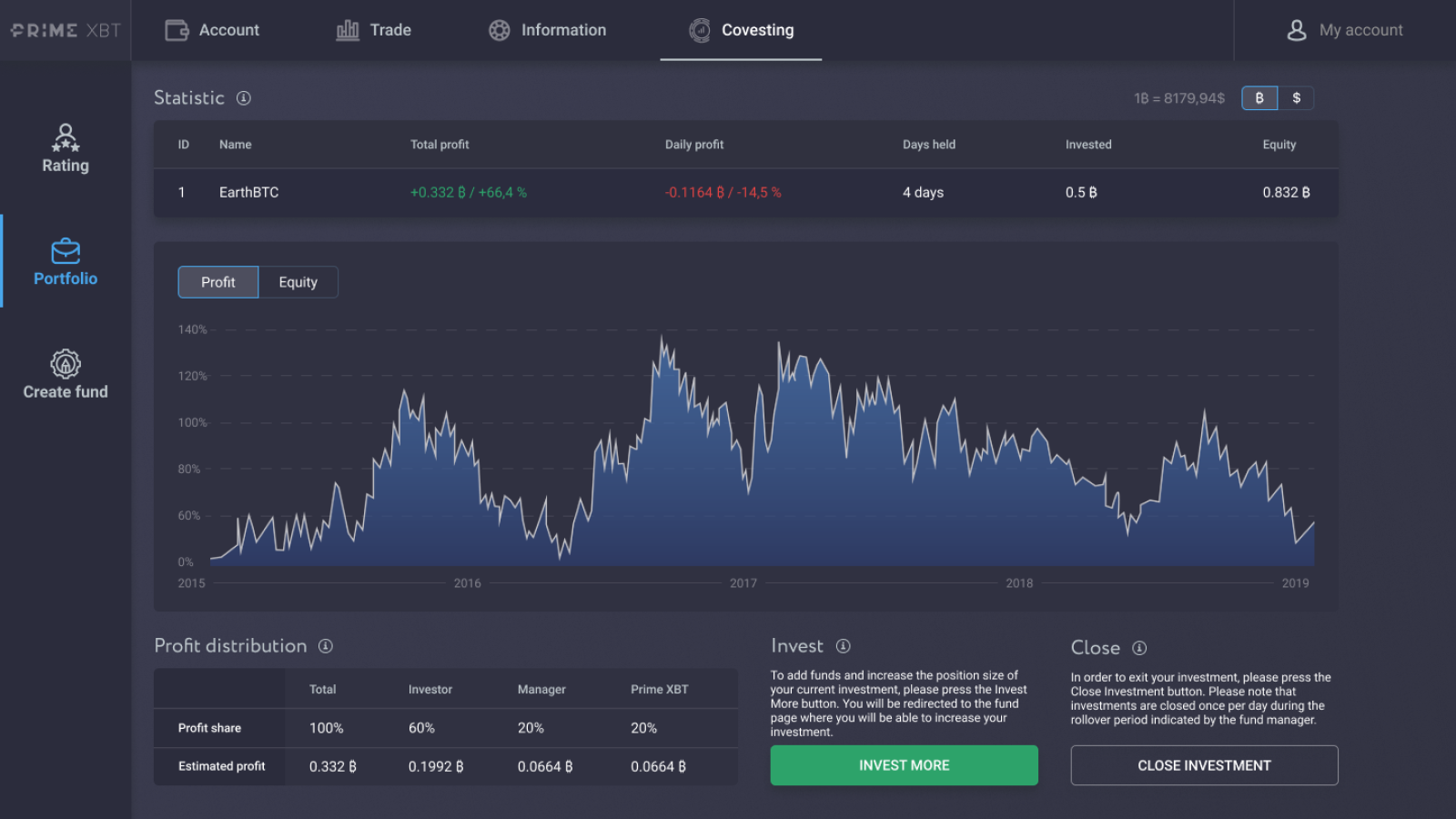Click the Investor column in Profit distribution
Screen dimensions: 1456x819
pos(430,690)
